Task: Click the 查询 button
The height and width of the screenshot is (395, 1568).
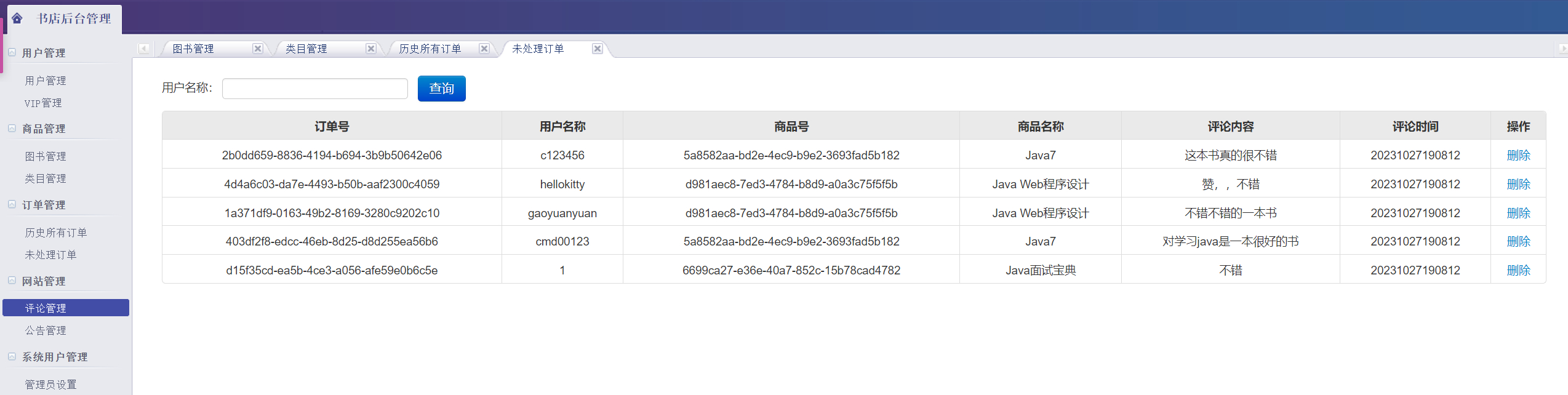Action: (442, 89)
